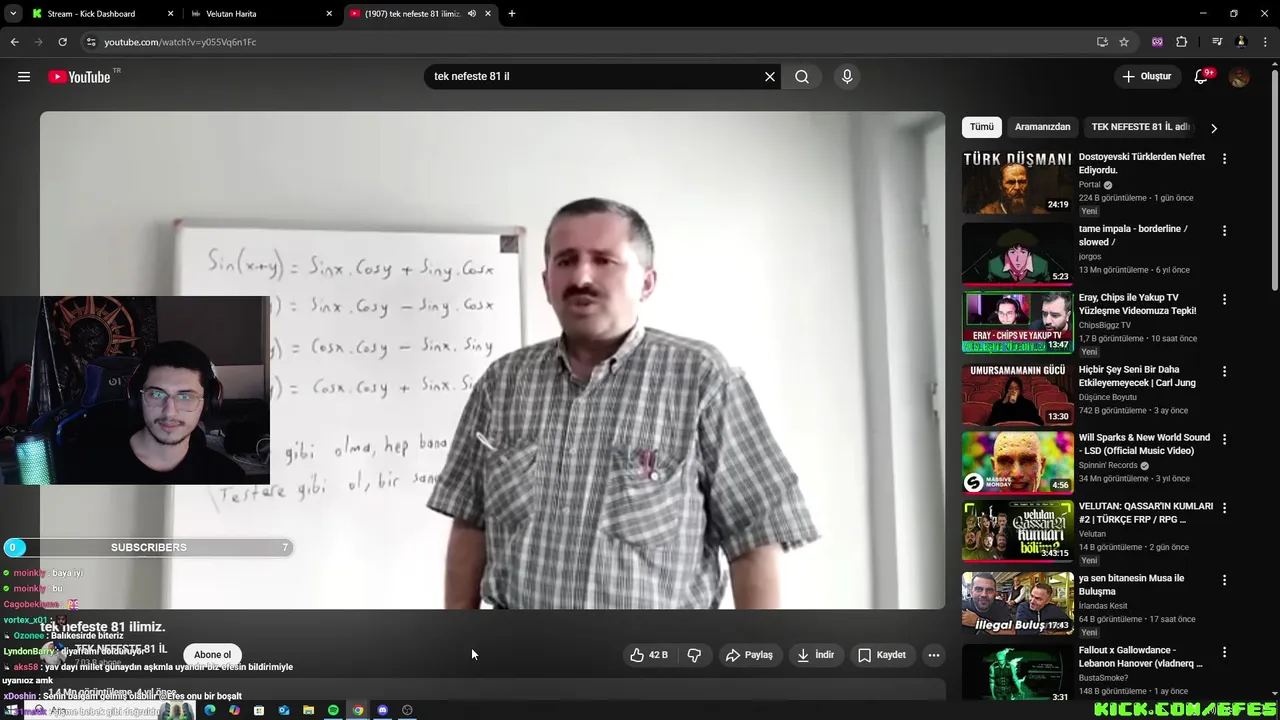The width and height of the screenshot is (1280, 720).
Task: Focus the address bar URL field
Action: tap(590, 42)
